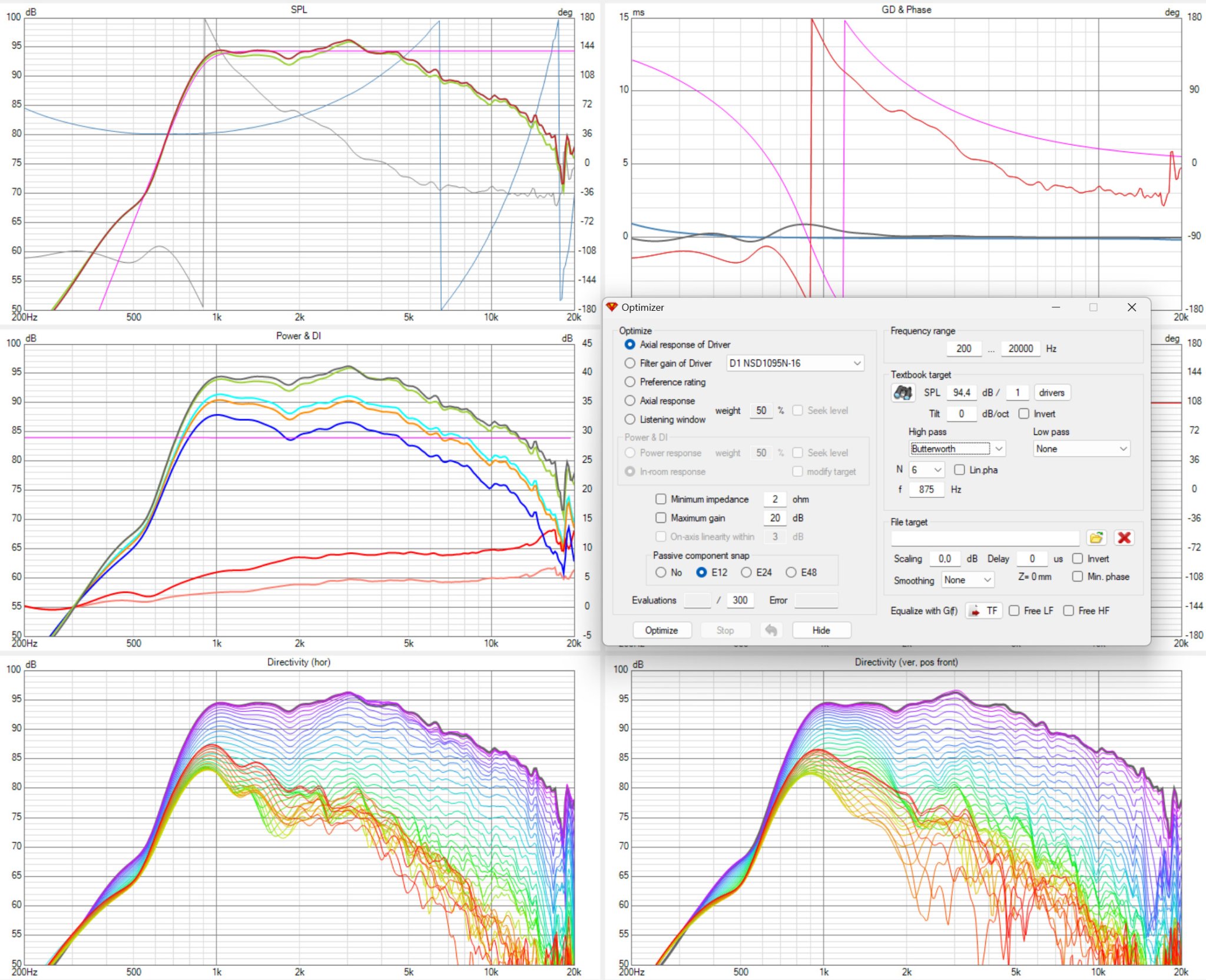Click the binoculars icon in Textbook target

pyautogui.click(x=902, y=393)
